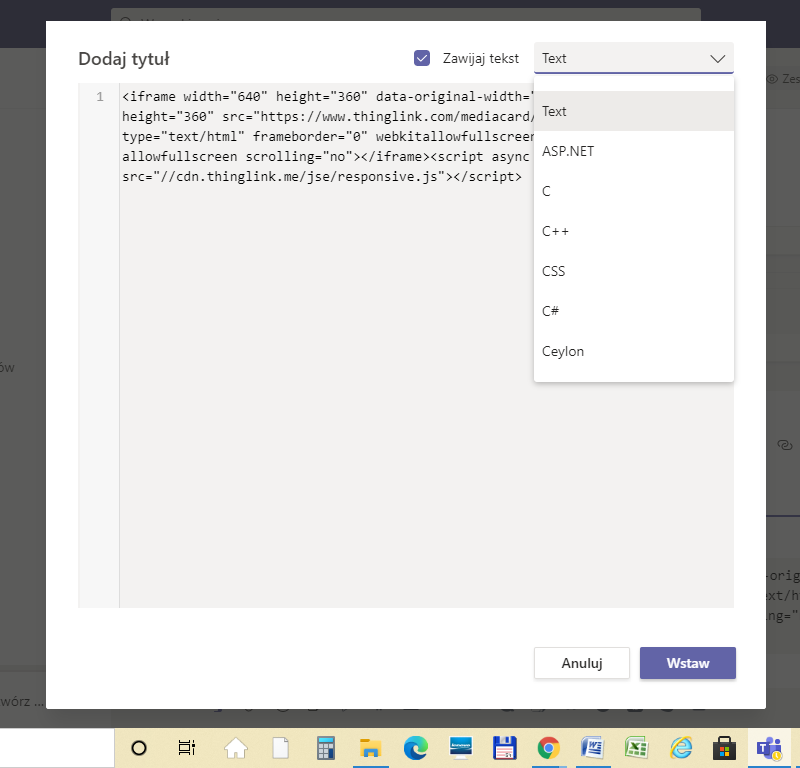The width and height of the screenshot is (800, 768).
Task: Open Internet Explorer from the taskbar
Action: (681, 748)
